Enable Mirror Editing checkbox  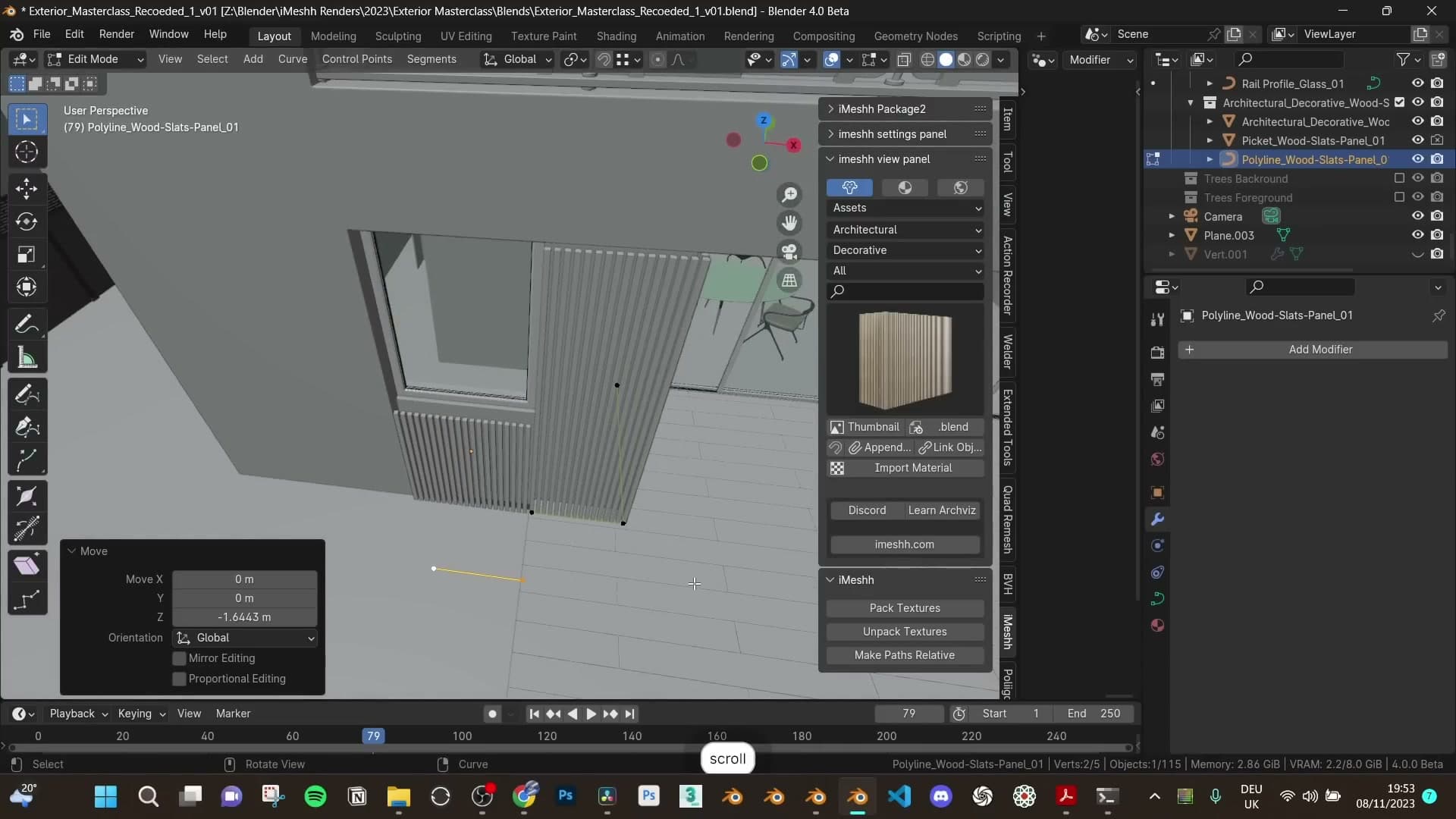point(180,658)
